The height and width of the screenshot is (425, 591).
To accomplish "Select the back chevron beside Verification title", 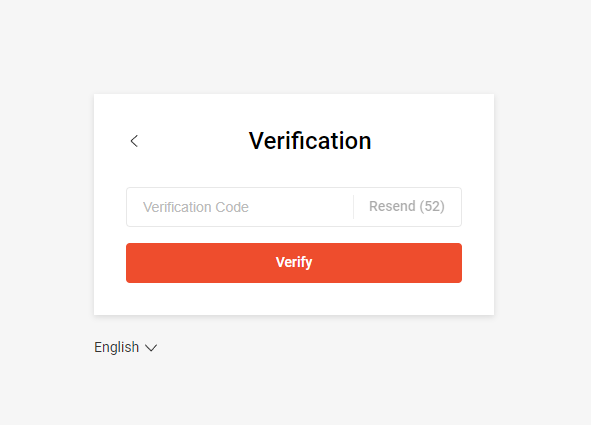I will [134, 141].
